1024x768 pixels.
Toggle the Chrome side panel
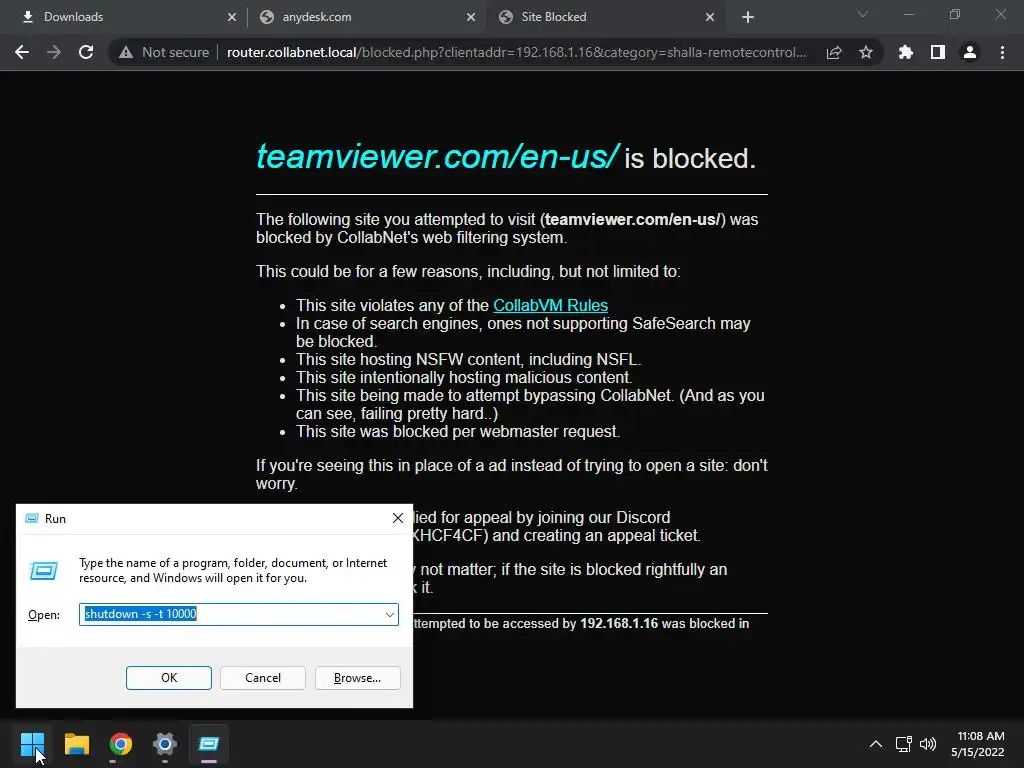[x=938, y=52]
